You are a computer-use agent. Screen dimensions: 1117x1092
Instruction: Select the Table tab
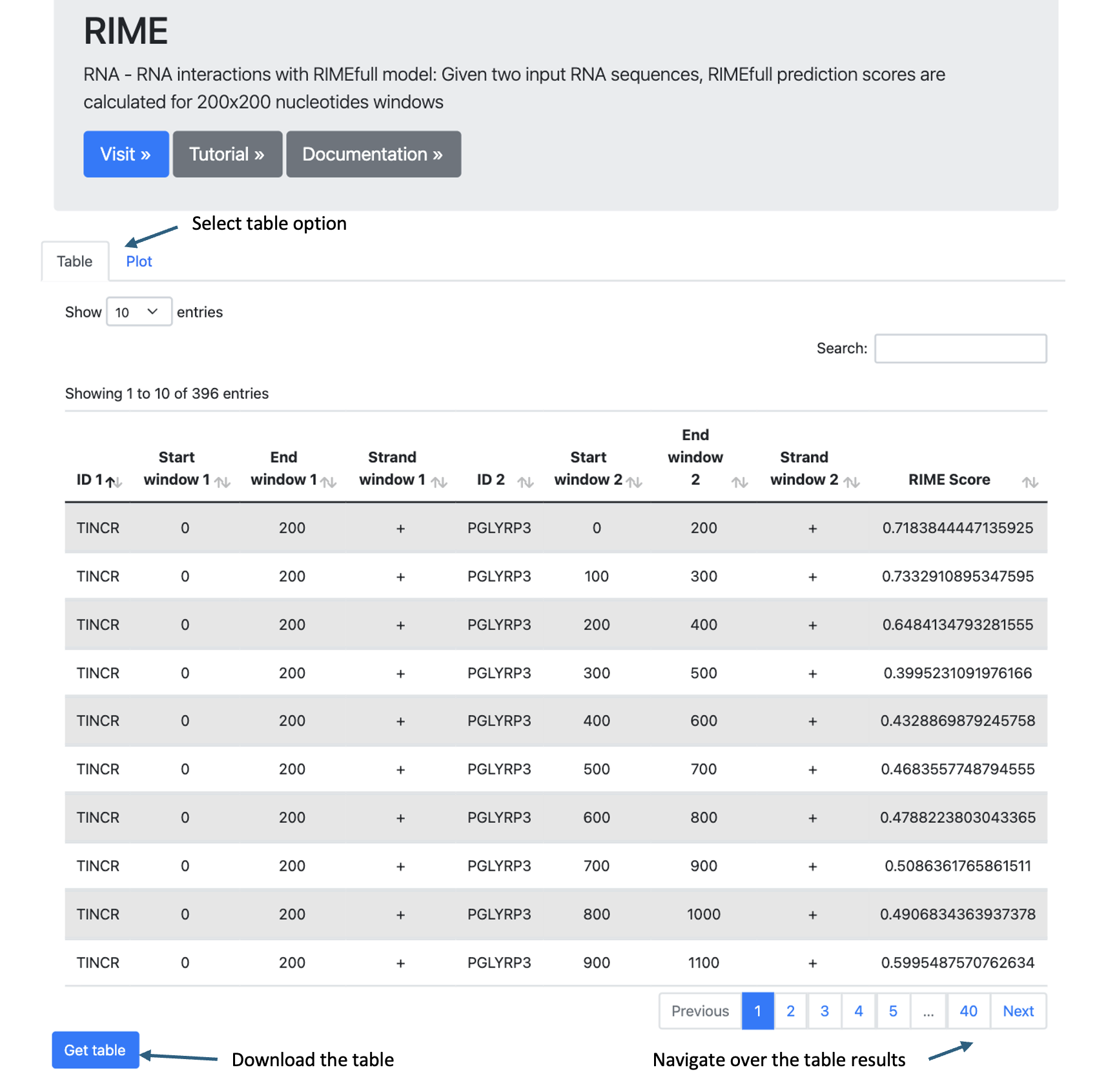click(75, 261)
